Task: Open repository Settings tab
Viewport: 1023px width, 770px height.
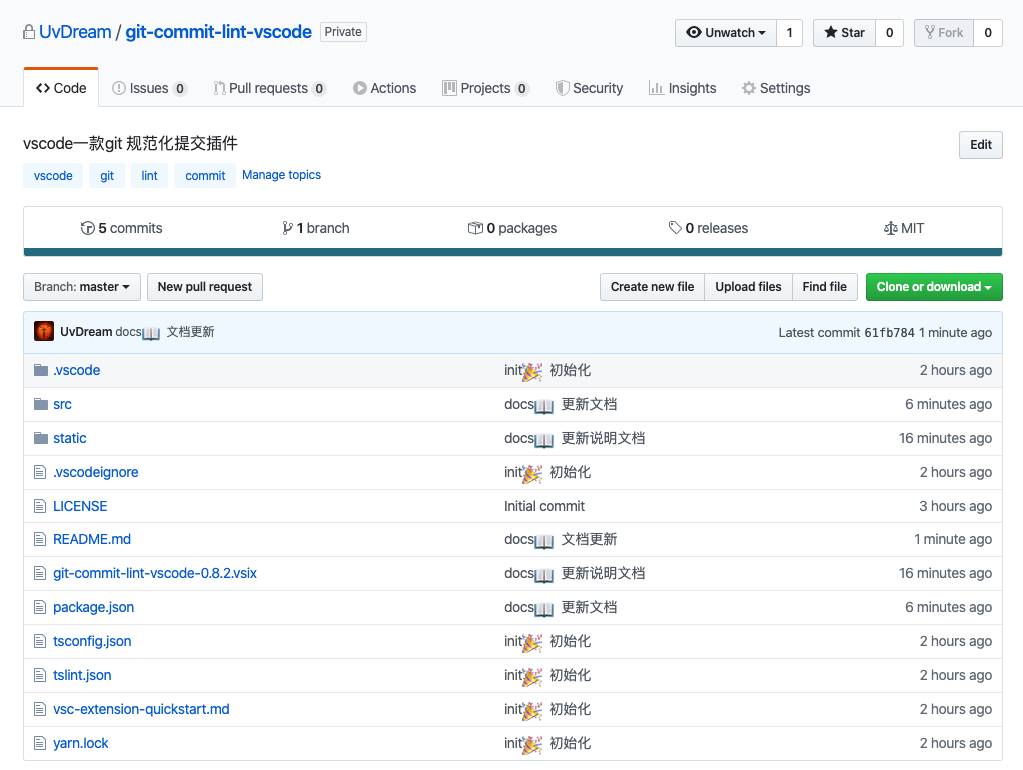Action: coord(776,88)
